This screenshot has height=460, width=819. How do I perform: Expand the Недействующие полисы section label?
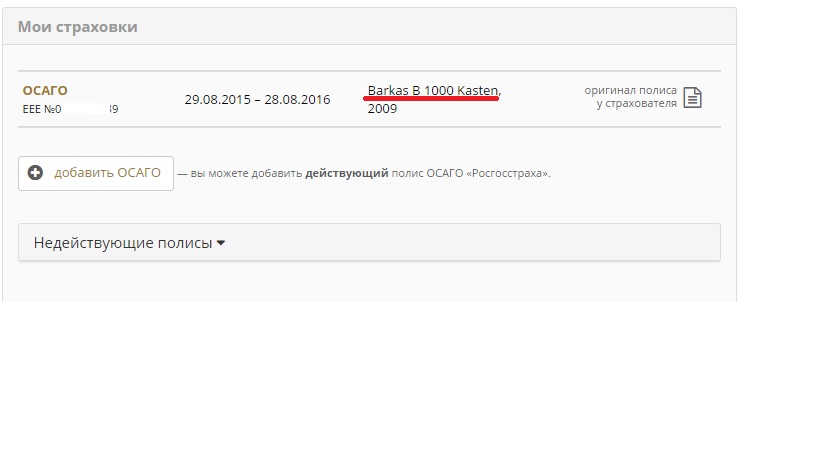(123, 243)
